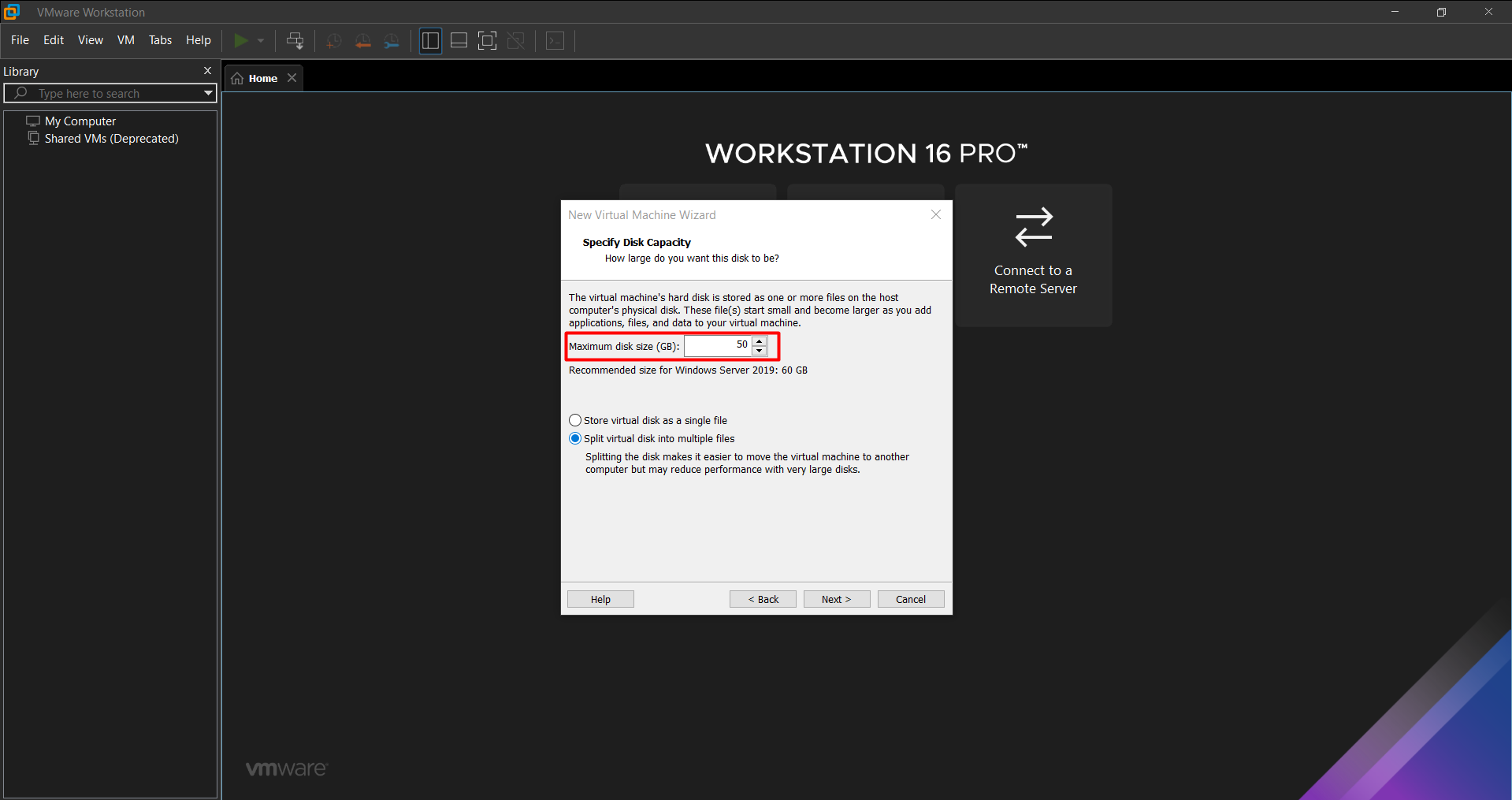Select Shared VMs (Deprecated) in Library
This screenshot has width=1512, height=800.
tap(111, 138)
